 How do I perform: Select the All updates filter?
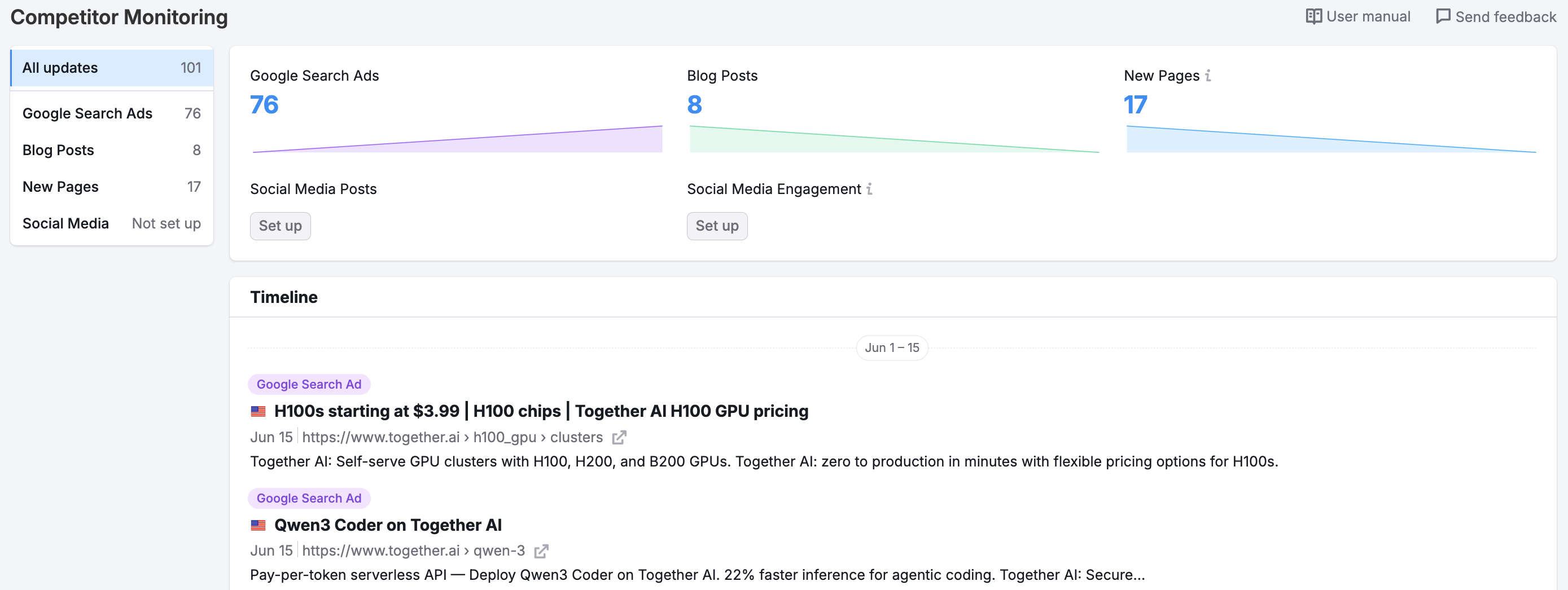coord(112,68)
